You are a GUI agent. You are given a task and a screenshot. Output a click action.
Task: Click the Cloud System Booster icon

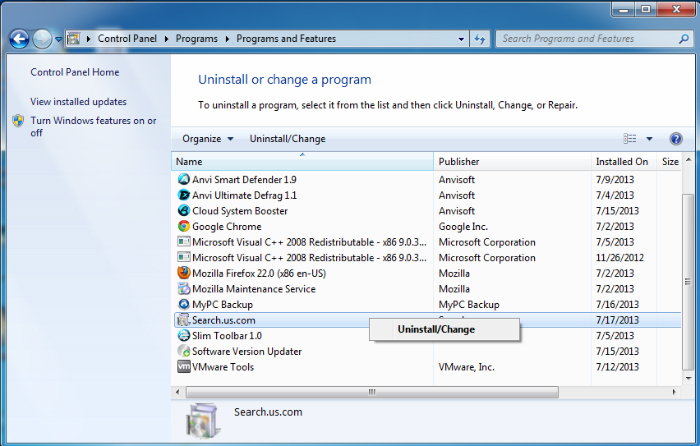[183, 211]
